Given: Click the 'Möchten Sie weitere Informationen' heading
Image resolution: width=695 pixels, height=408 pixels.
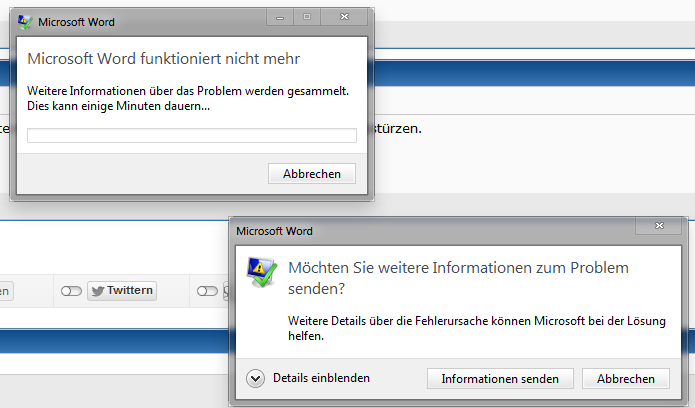Looking at the screenshot, I should coord(458,278).
